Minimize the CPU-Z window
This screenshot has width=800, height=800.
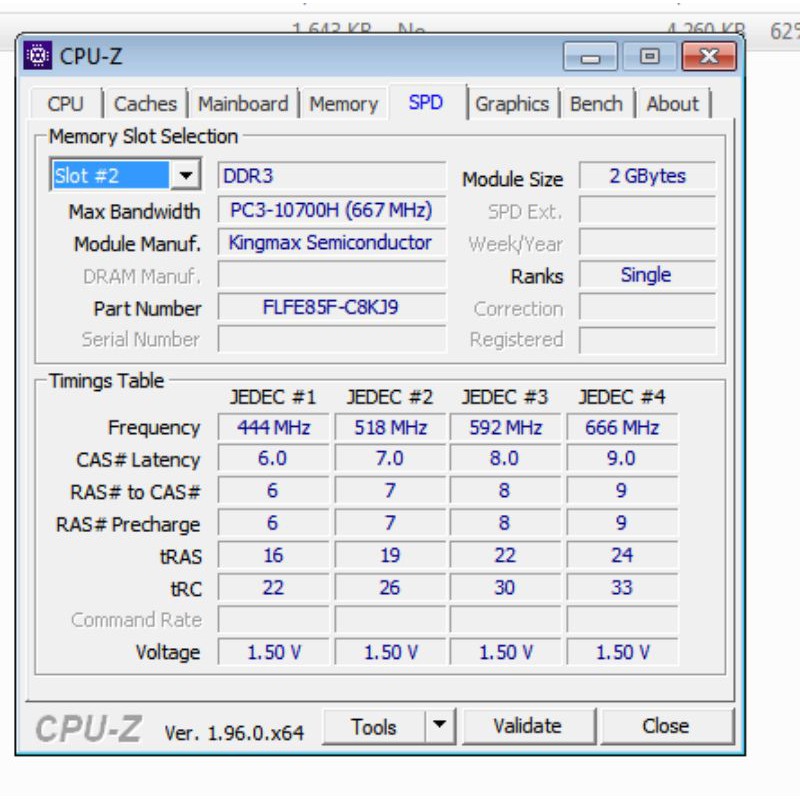tap(591, 57)
